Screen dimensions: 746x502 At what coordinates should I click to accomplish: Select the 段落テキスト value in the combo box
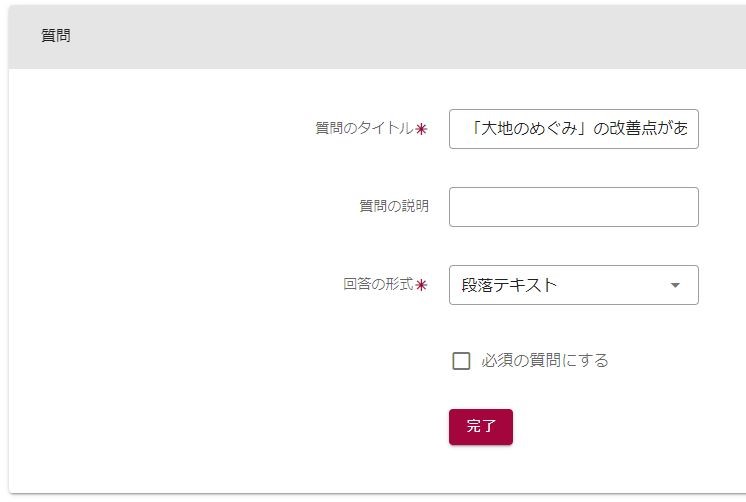click(509, 285)
